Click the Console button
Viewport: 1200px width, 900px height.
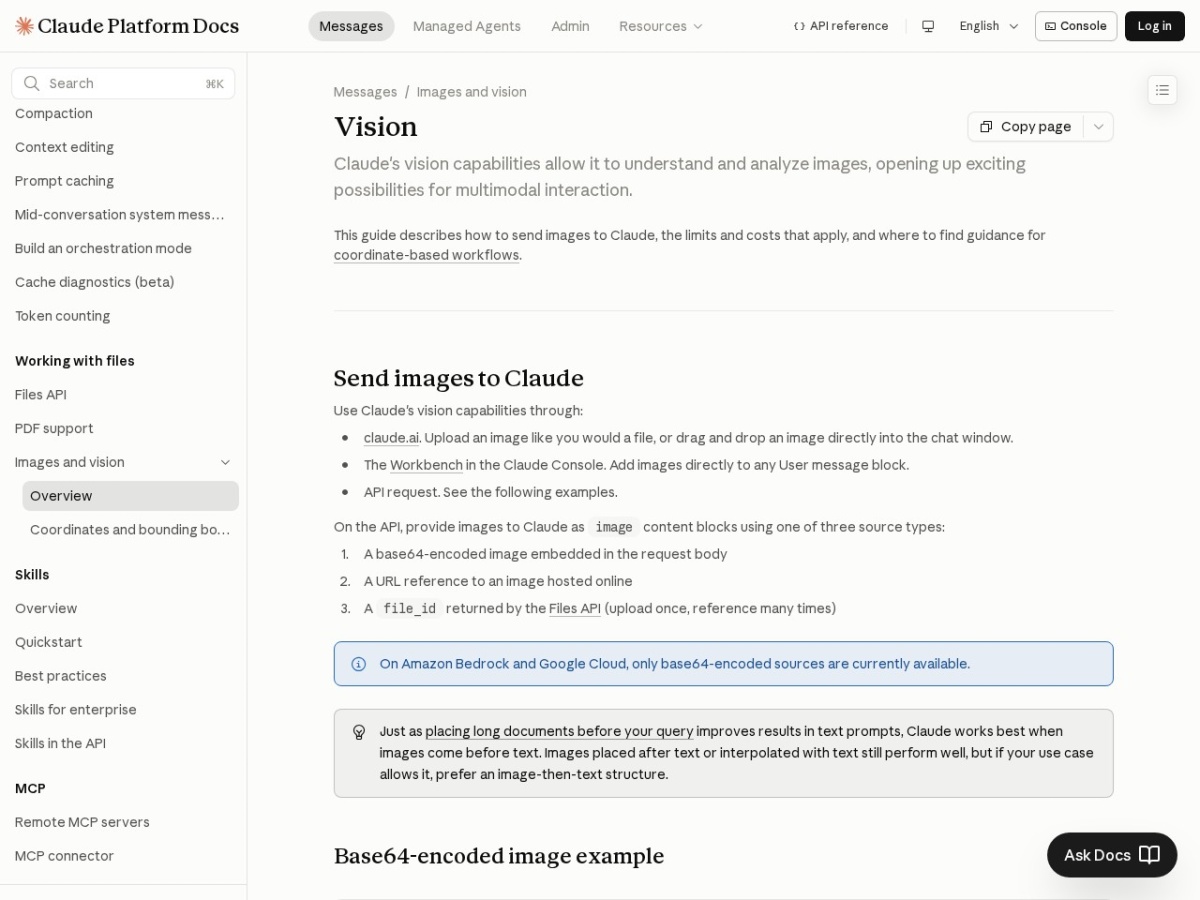pyautogui.click(x=1076, y=26)
